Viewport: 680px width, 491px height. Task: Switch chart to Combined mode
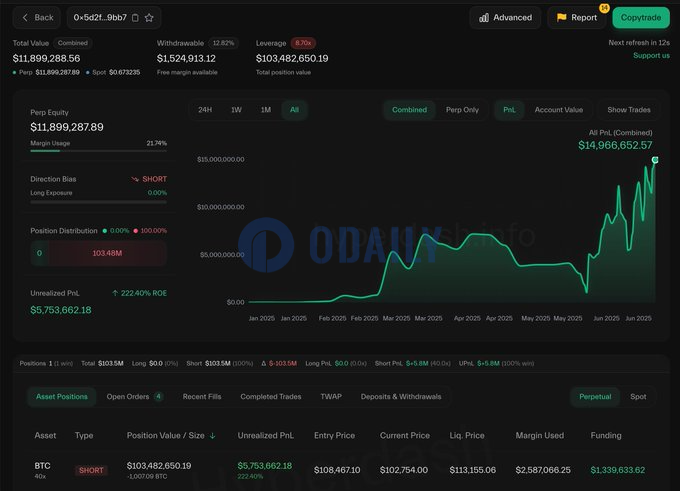[x=409, y=110]
